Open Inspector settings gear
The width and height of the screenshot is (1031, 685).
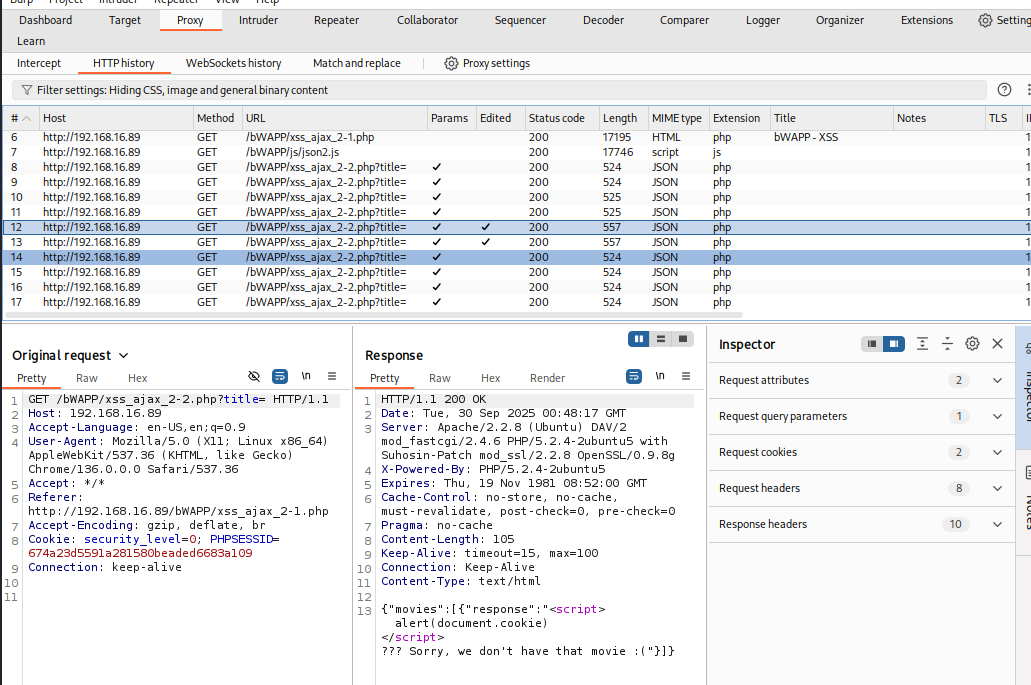coord(972,344)
